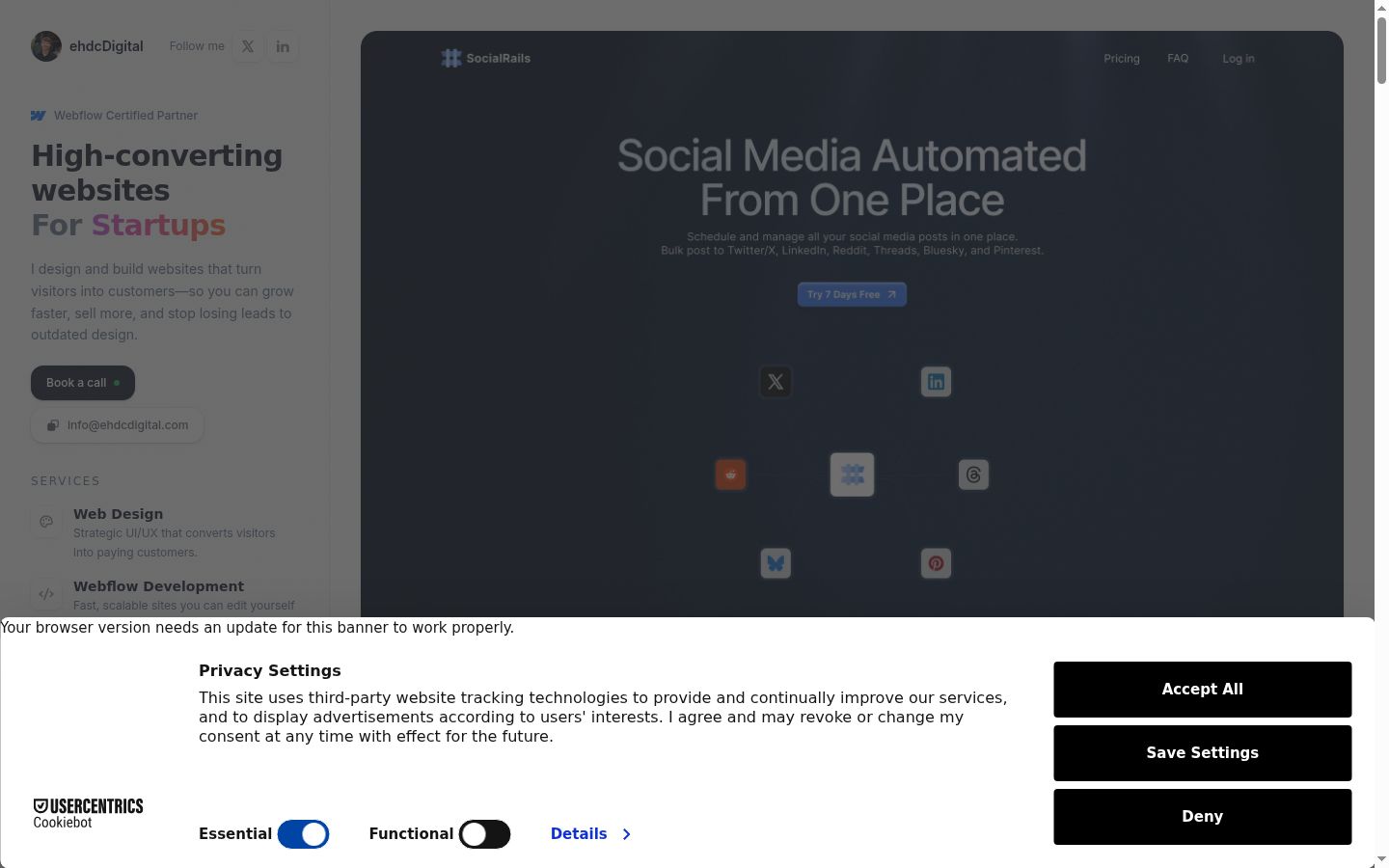Deny cookie consent
1389x868 pixels.
(1202, 817)
